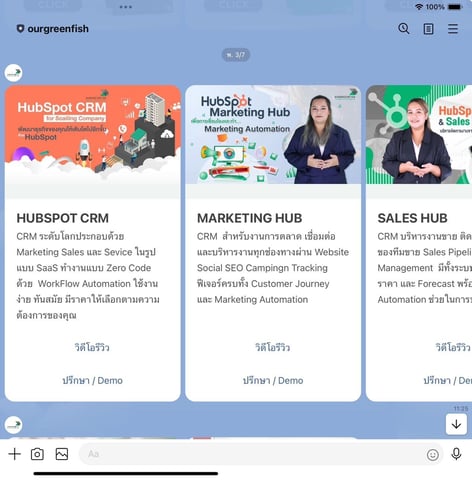Open the camera icon in the message bar

point(37,454)
